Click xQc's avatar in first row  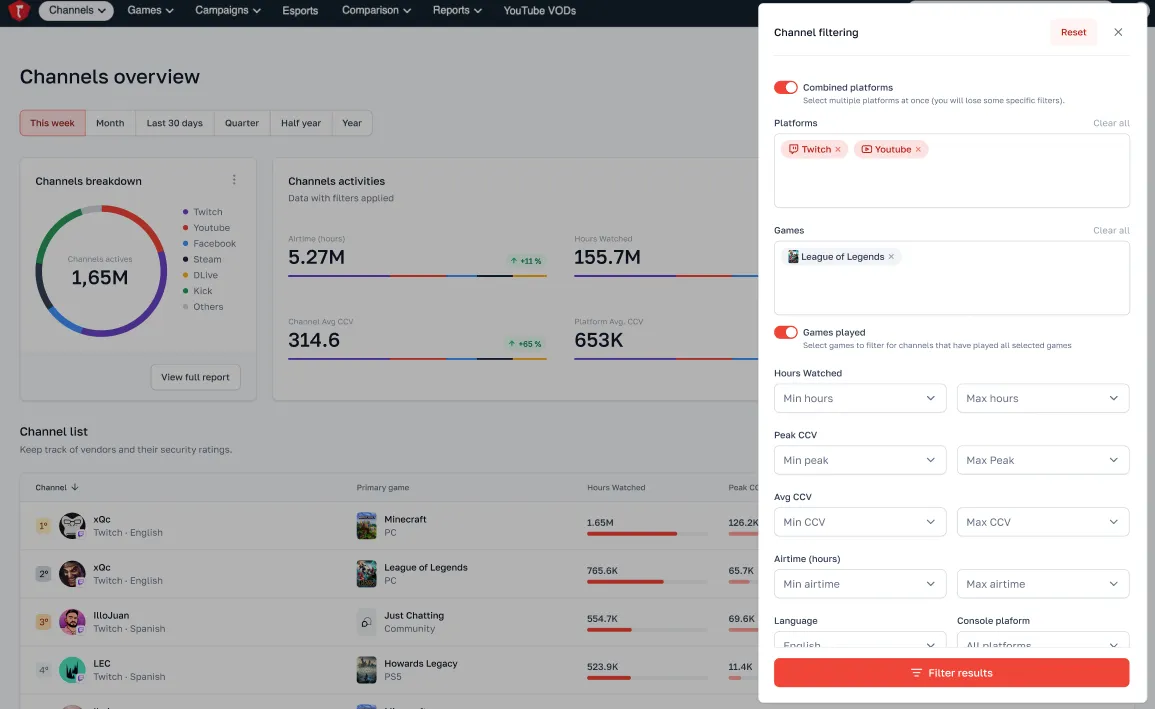[x=72, y=526]
